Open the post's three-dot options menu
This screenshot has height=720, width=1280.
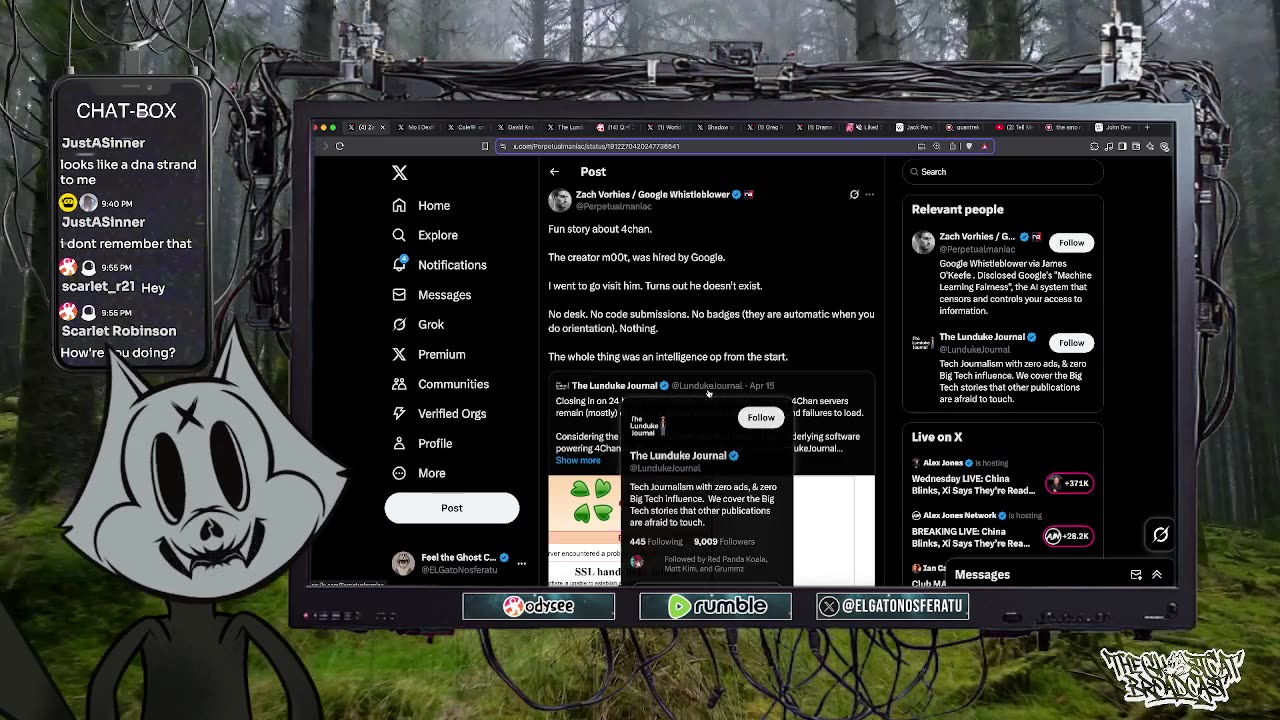(869, 194)
